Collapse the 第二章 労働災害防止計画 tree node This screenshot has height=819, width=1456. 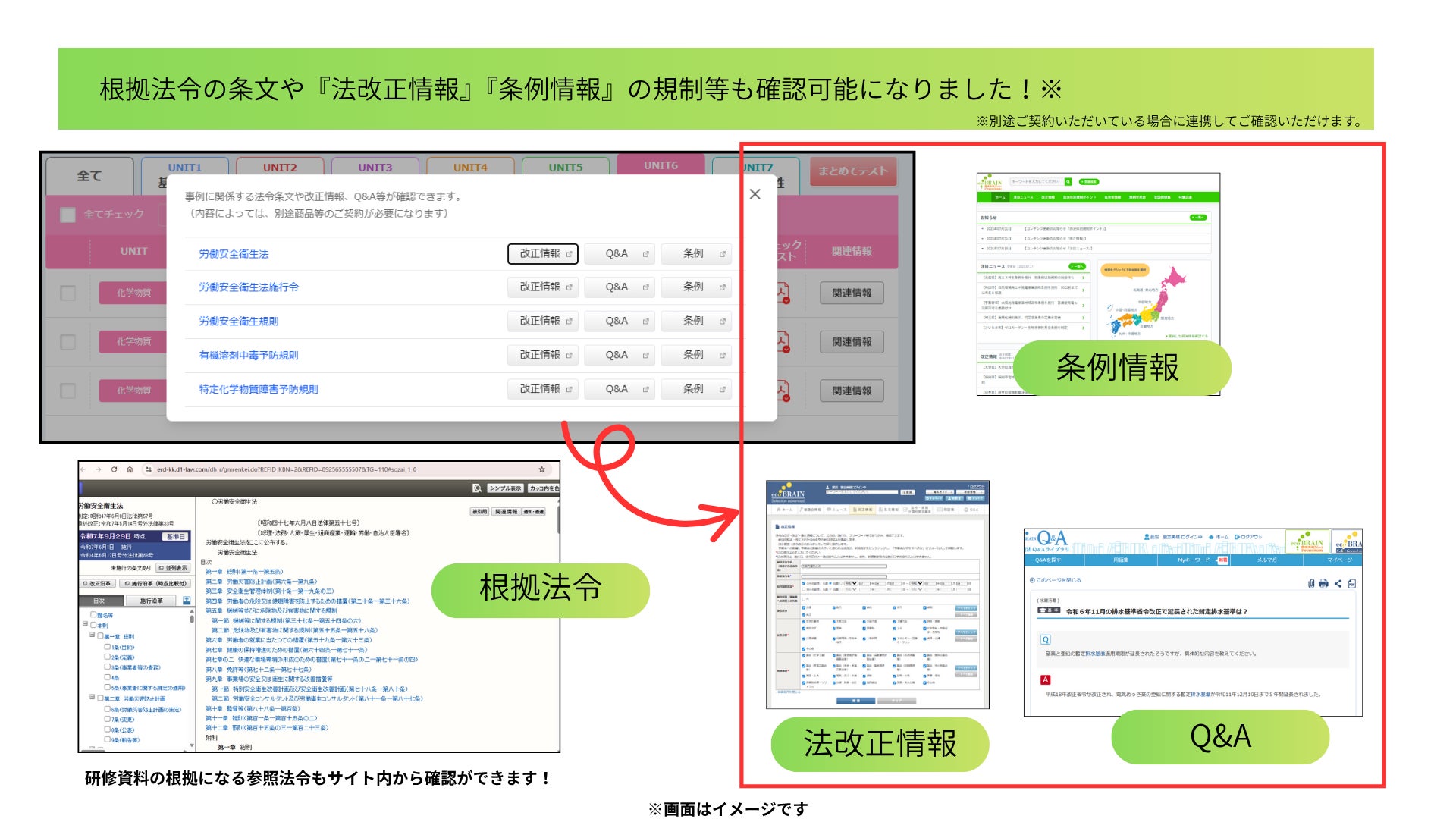click(x=92, y=698)
